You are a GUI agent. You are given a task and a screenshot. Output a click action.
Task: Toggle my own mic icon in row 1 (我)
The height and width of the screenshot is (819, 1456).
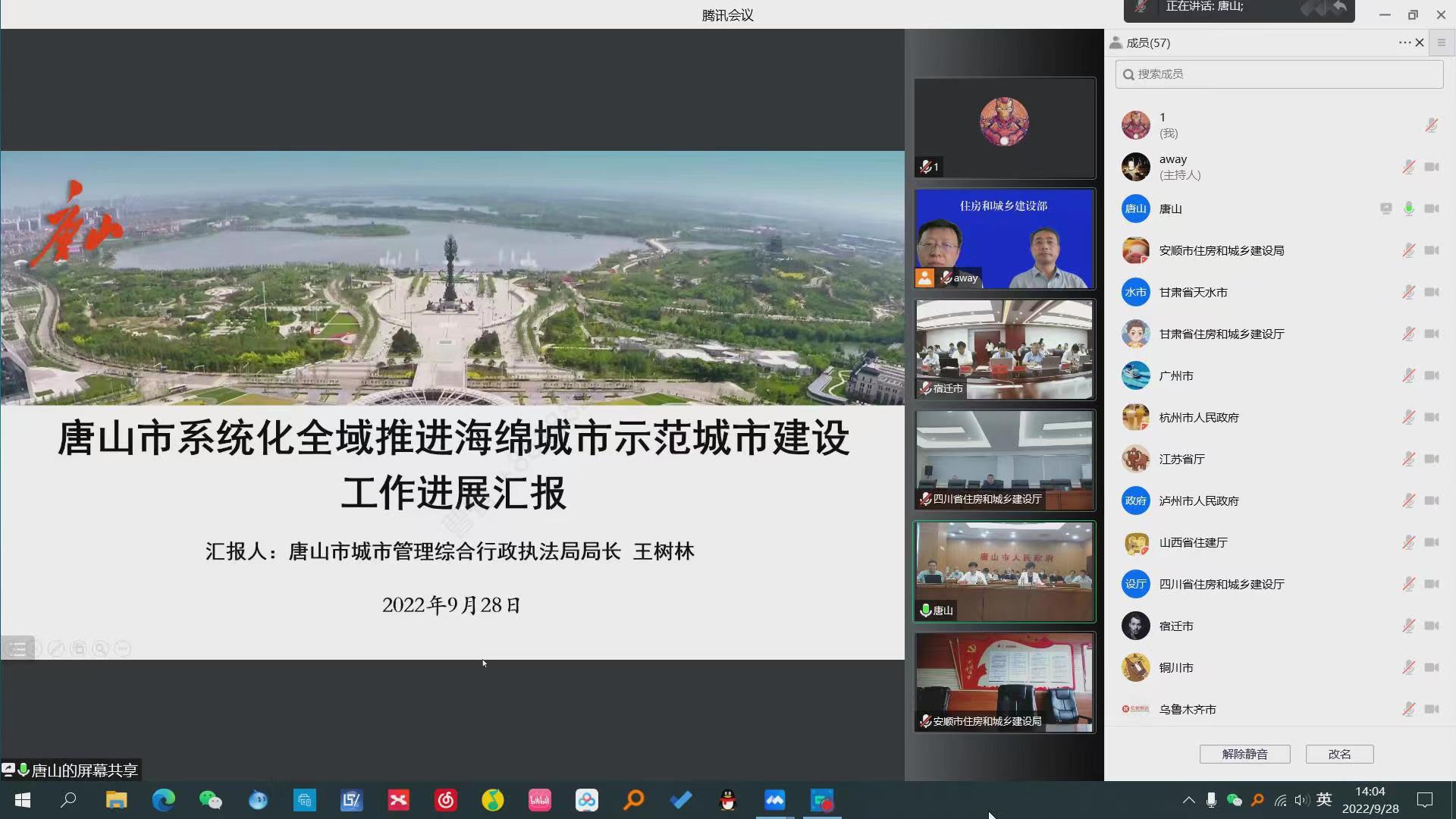[1431, 125]
